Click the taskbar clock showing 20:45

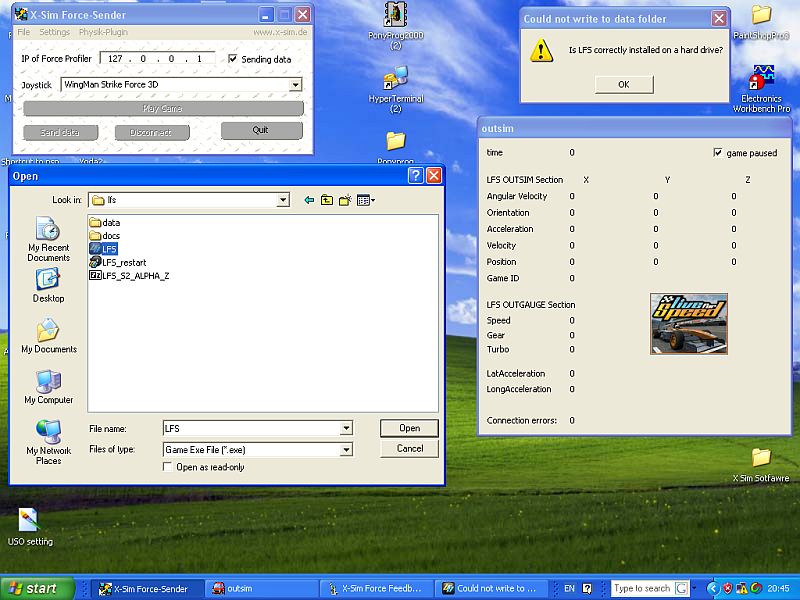tap(778, 588)
